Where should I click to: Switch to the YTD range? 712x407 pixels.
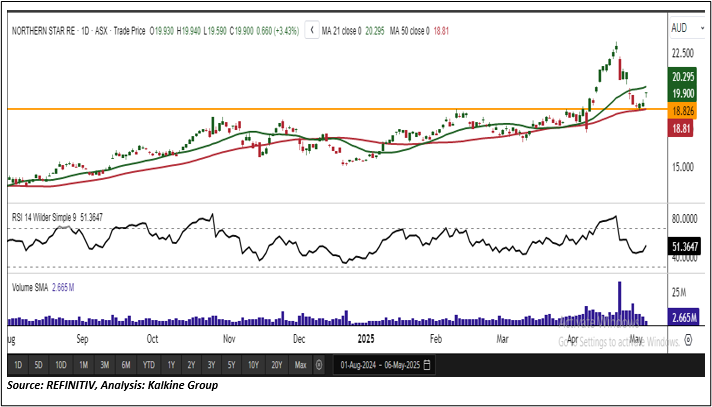148,365
